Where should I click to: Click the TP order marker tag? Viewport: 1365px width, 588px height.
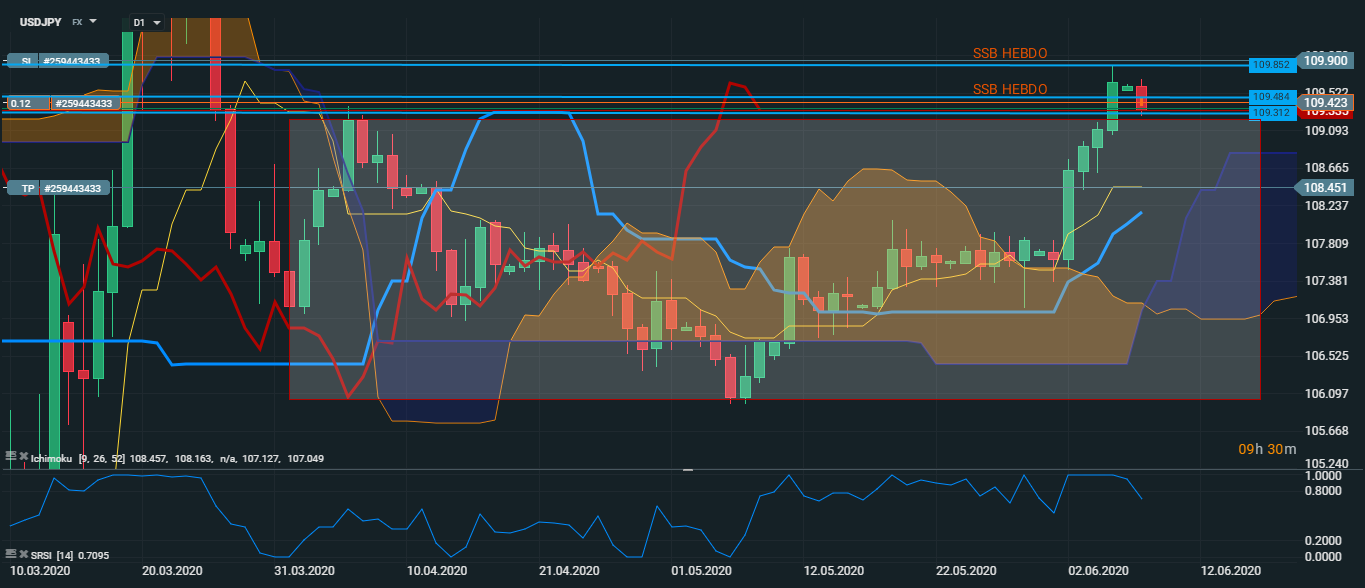click(26, 188)
